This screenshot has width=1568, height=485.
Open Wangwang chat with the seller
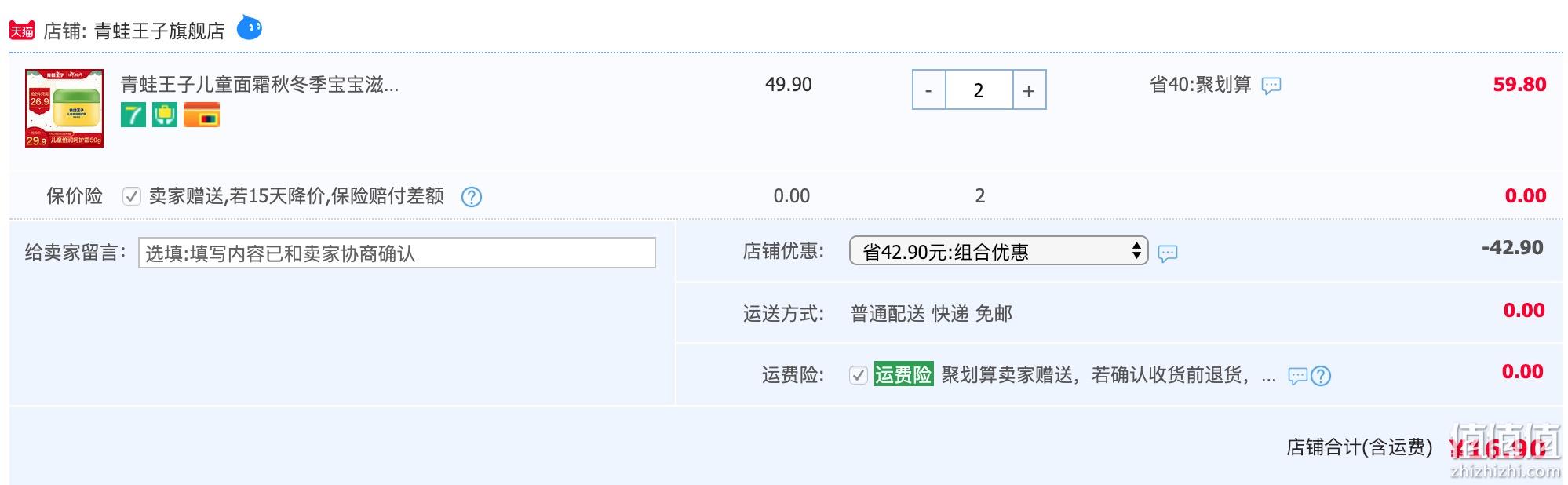point(250,27)
